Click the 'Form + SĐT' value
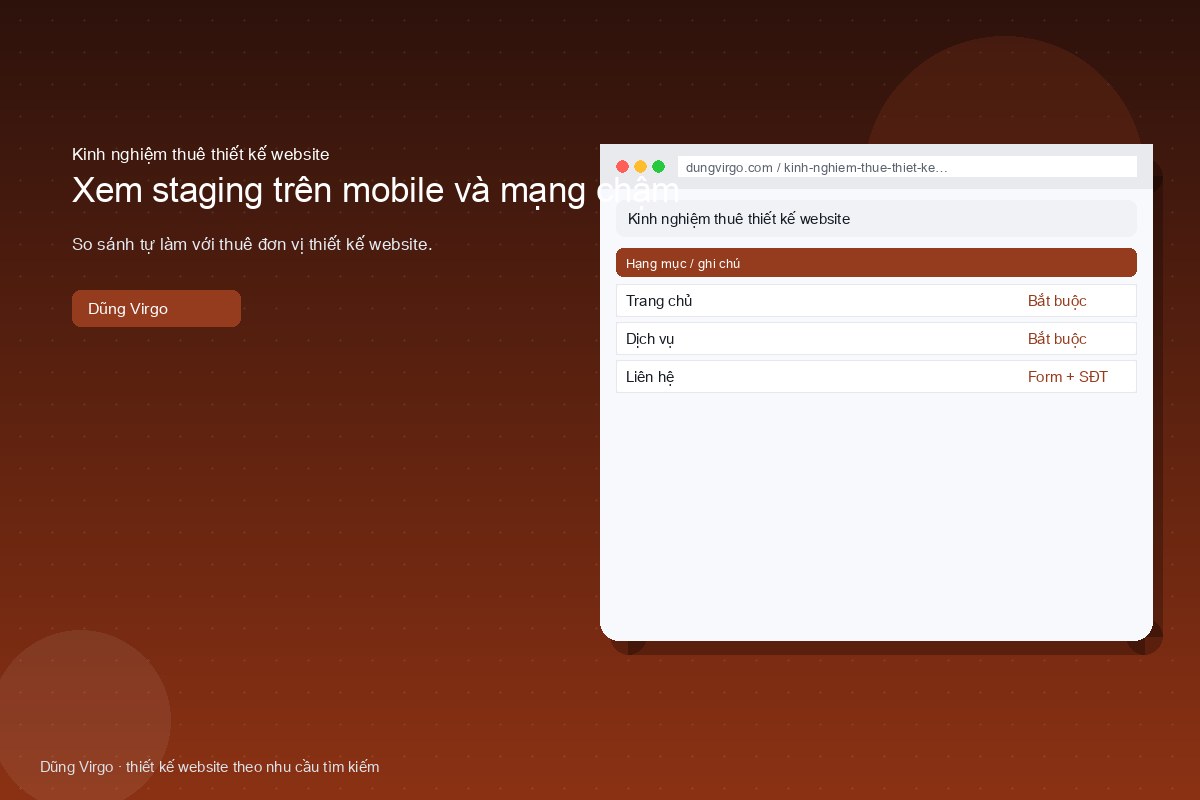Viewport: 1200px width, 800px height. click(x=1068, y=377)
